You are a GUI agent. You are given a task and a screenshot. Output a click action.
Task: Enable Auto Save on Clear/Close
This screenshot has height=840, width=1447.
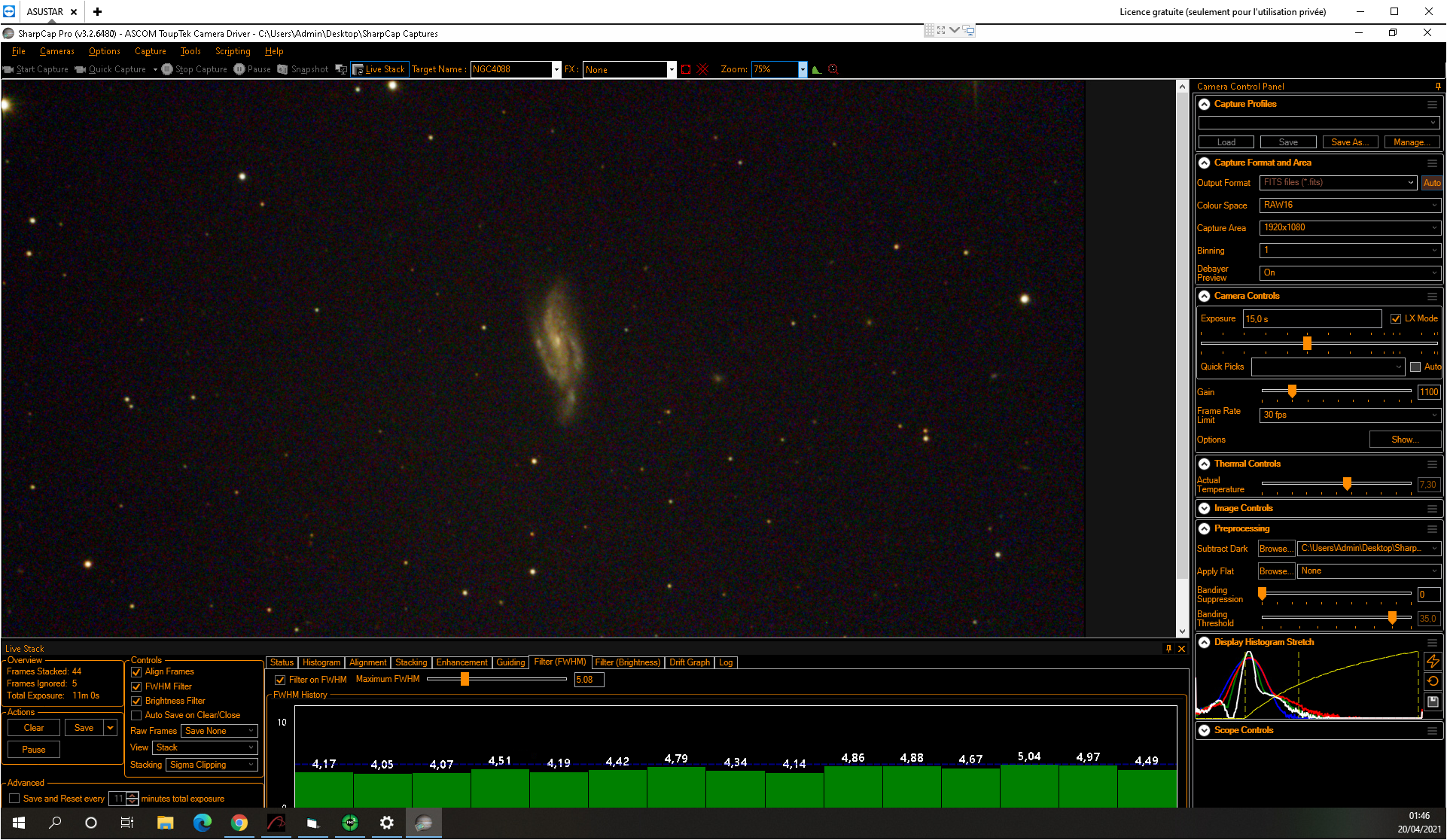136,716
